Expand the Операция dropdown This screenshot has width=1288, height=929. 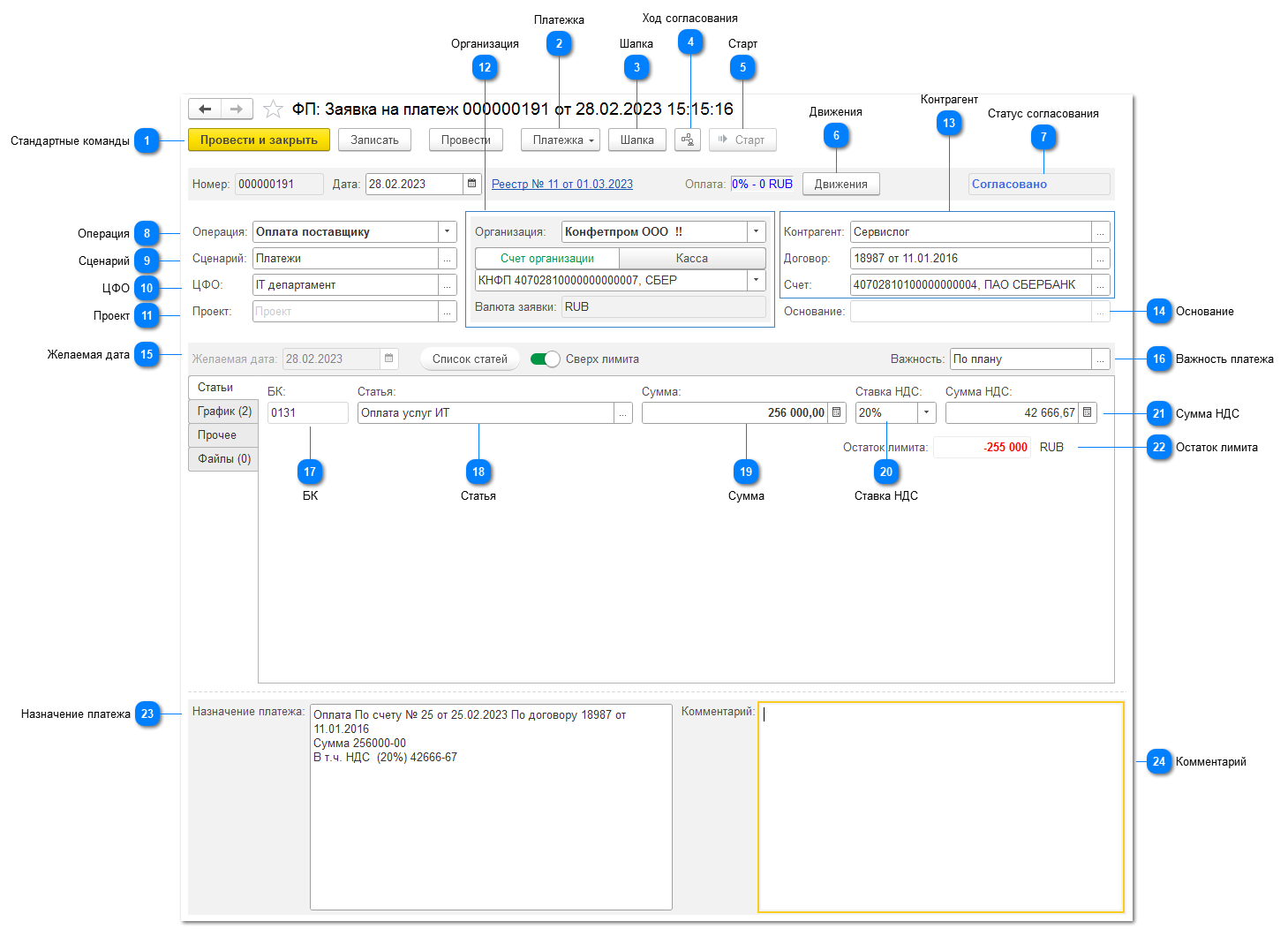[x=448, y=231]
